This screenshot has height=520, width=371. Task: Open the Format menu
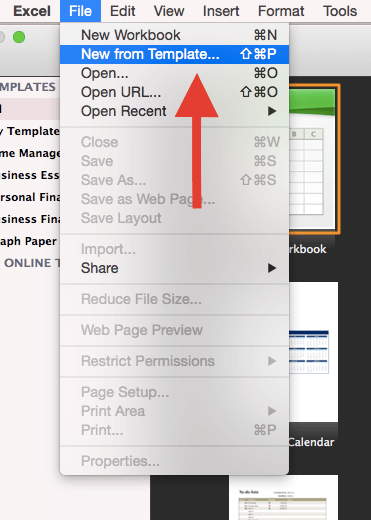click(x=281, y=11)
